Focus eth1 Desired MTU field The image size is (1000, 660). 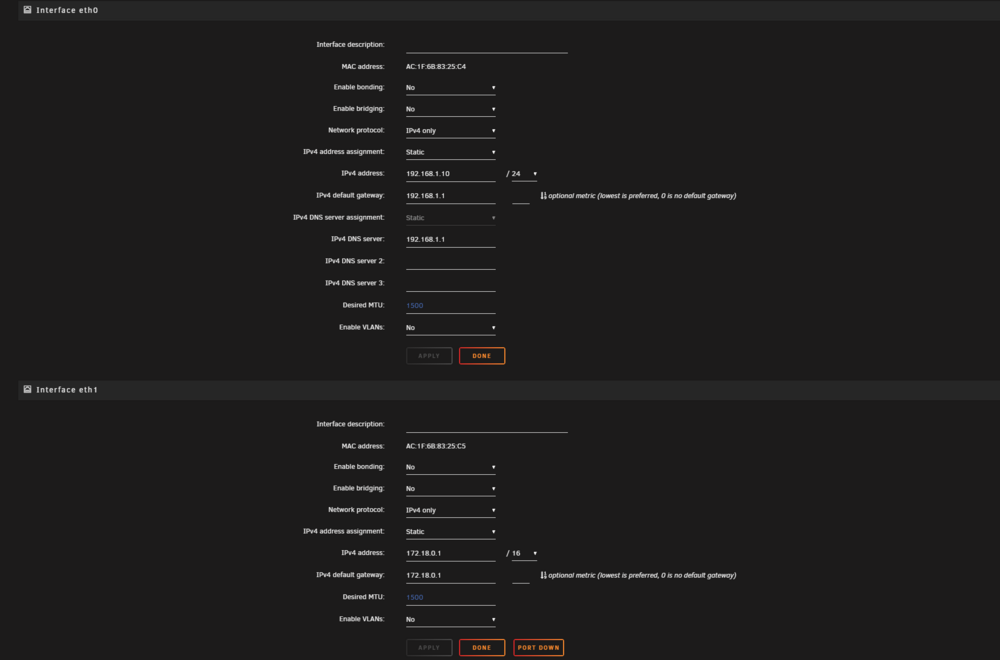point(450,598)
